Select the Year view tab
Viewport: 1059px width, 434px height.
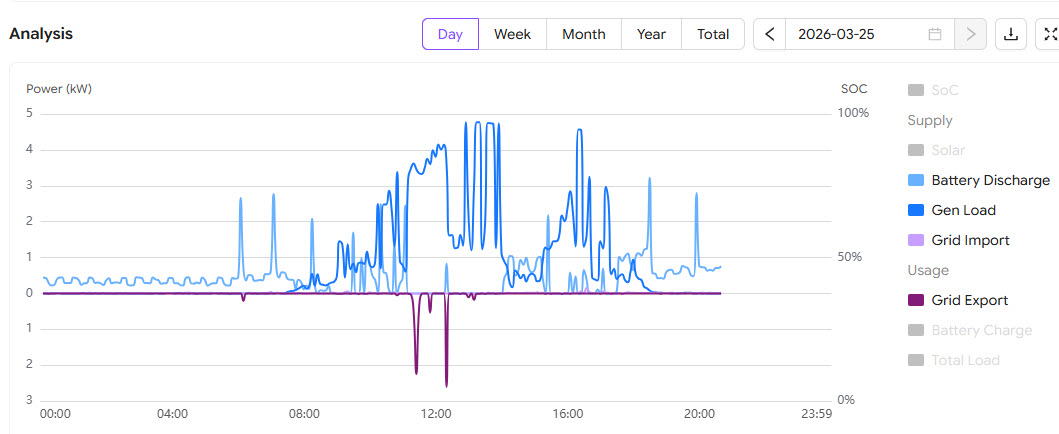pyautogui.click(x=651, y=34)
